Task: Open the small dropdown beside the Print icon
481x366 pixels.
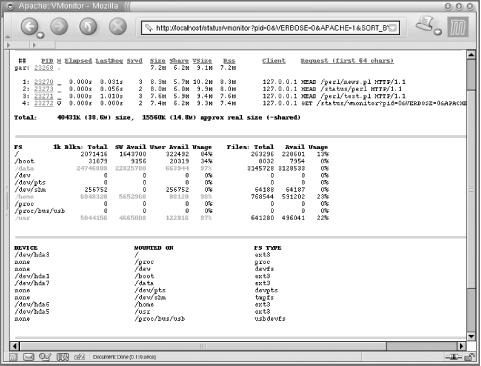Action: [438, 32]
